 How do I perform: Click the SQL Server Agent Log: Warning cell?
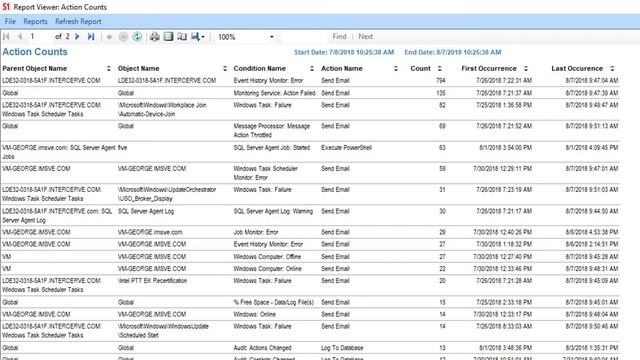(273, 211)
